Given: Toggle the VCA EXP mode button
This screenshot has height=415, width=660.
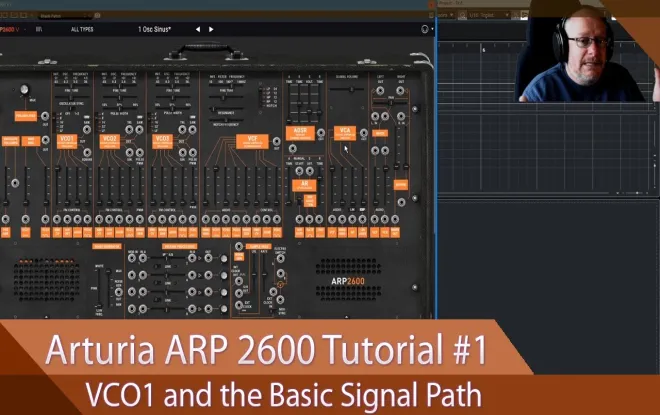Looking at the screenshot, I should 363,209.
